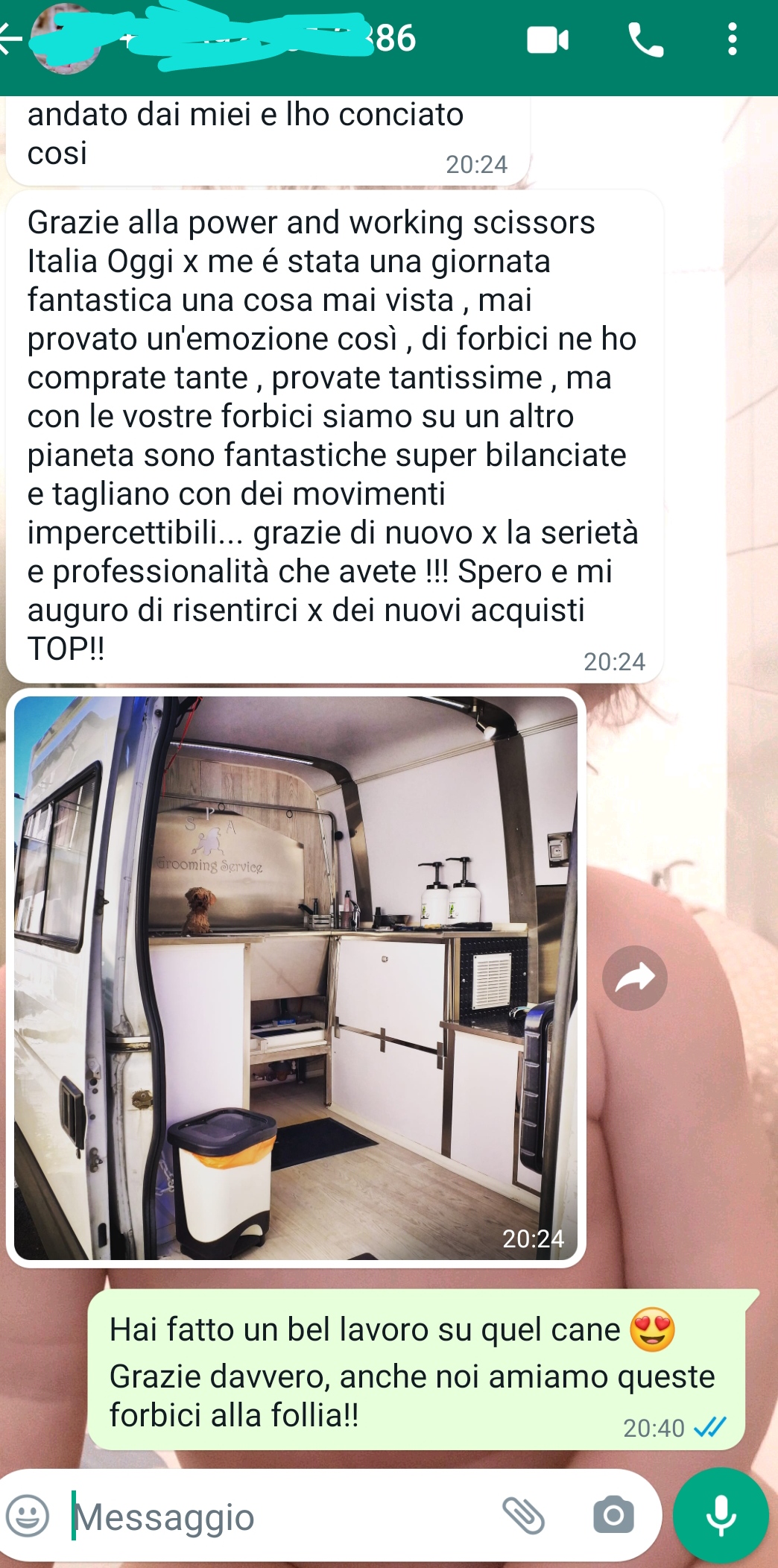Start a voice call via phone icon
Screen dimensions: 778x1568
[645, 40]
